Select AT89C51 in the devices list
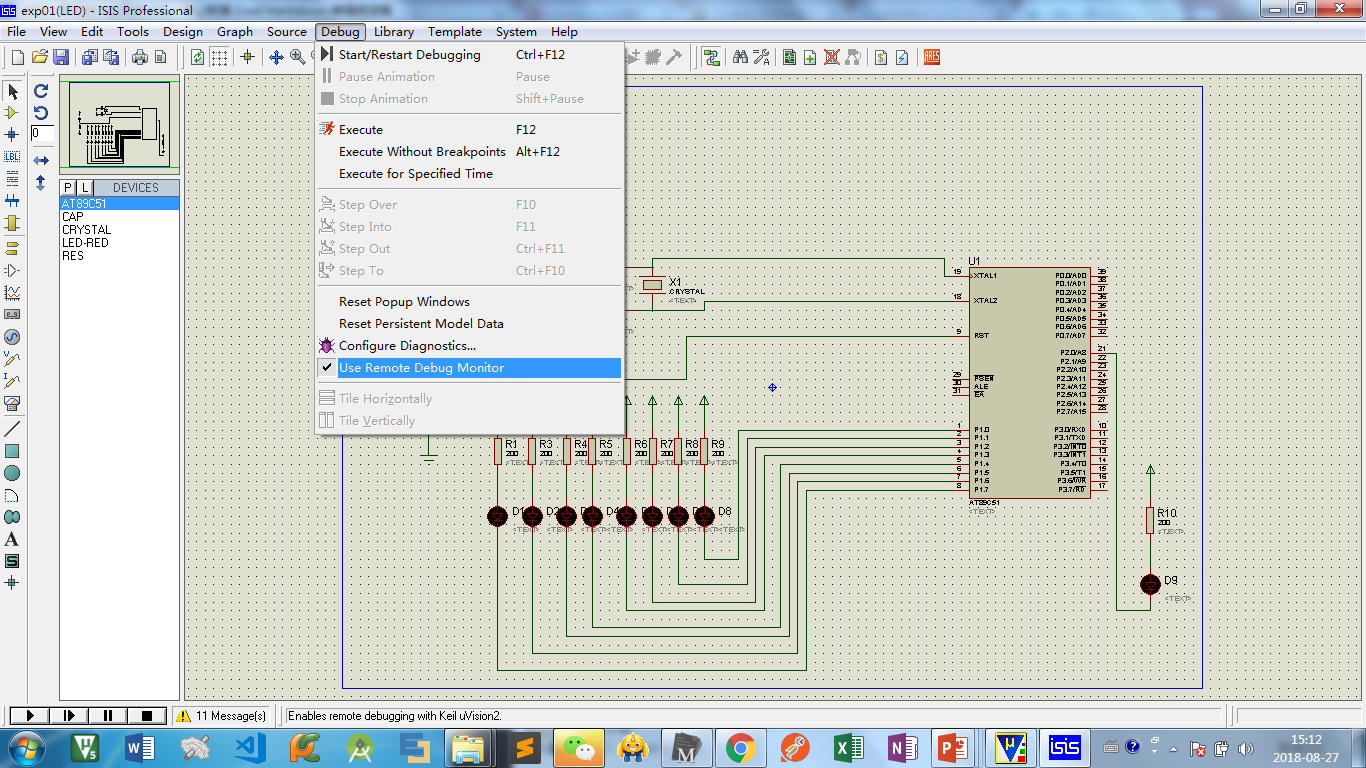Screen dimensions: 1366x768 click(x=120, y=203)
